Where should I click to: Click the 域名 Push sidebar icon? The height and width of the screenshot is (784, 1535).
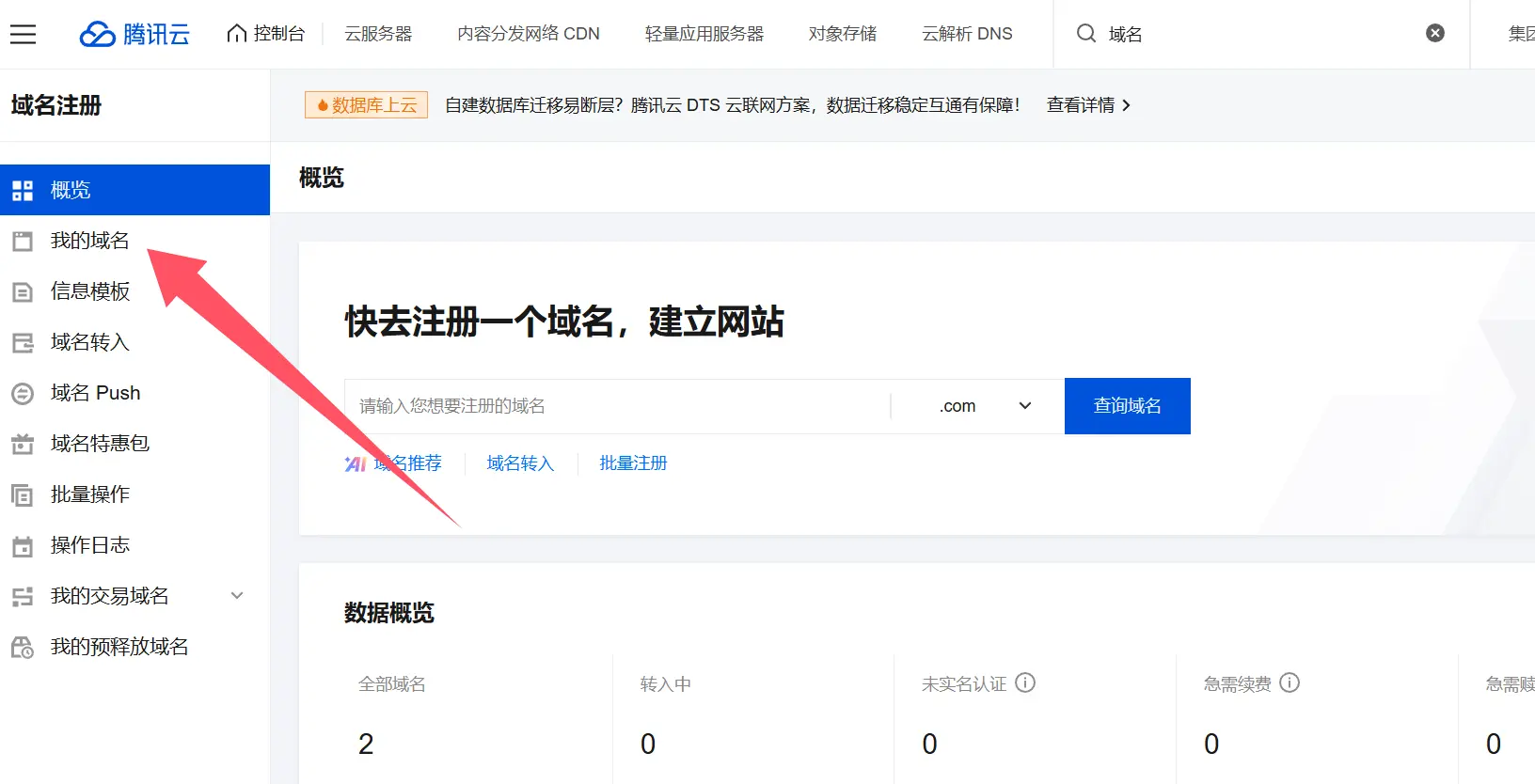[23, 394]
